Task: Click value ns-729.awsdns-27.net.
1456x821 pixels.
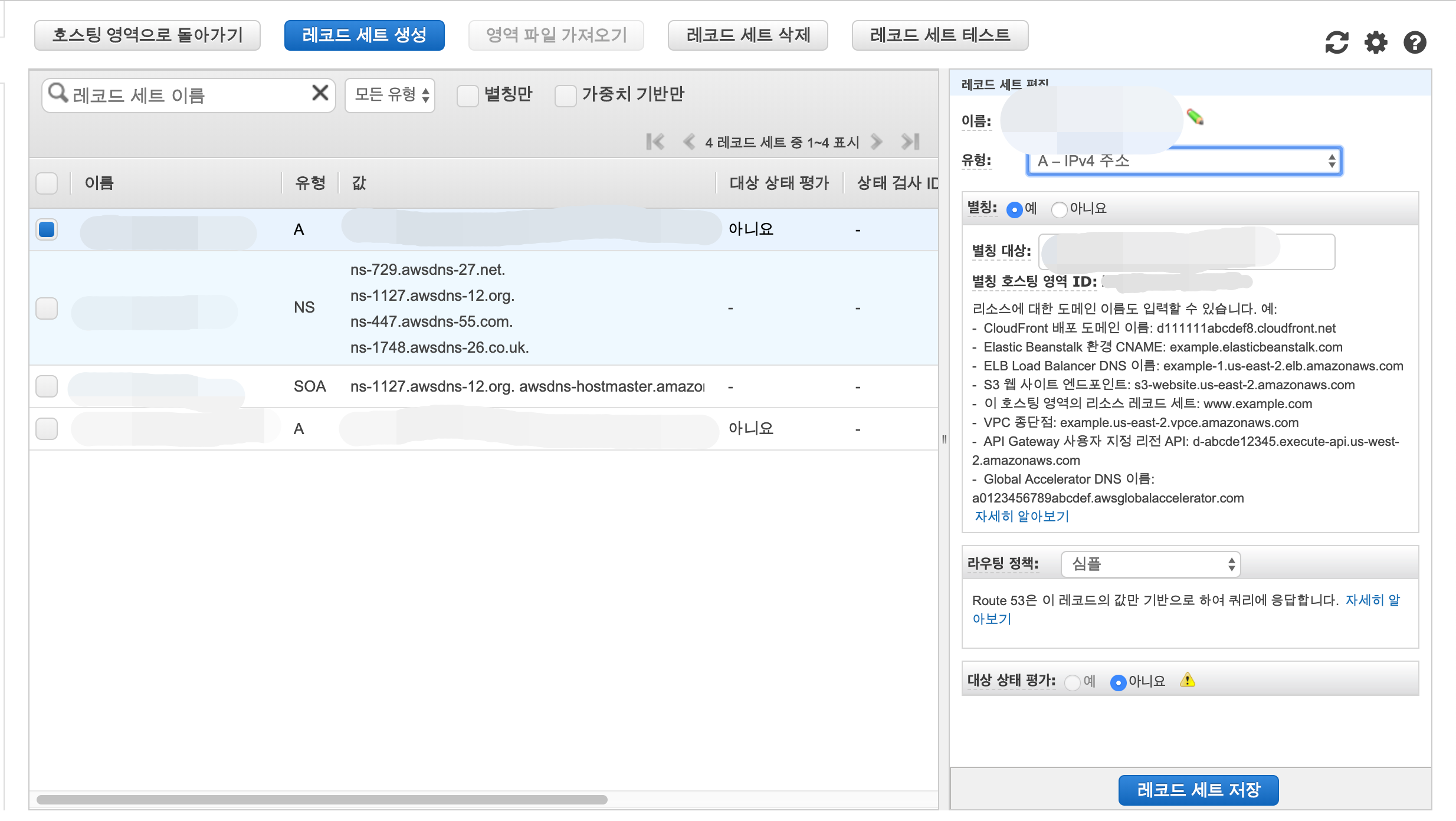Action: point(428,270)
